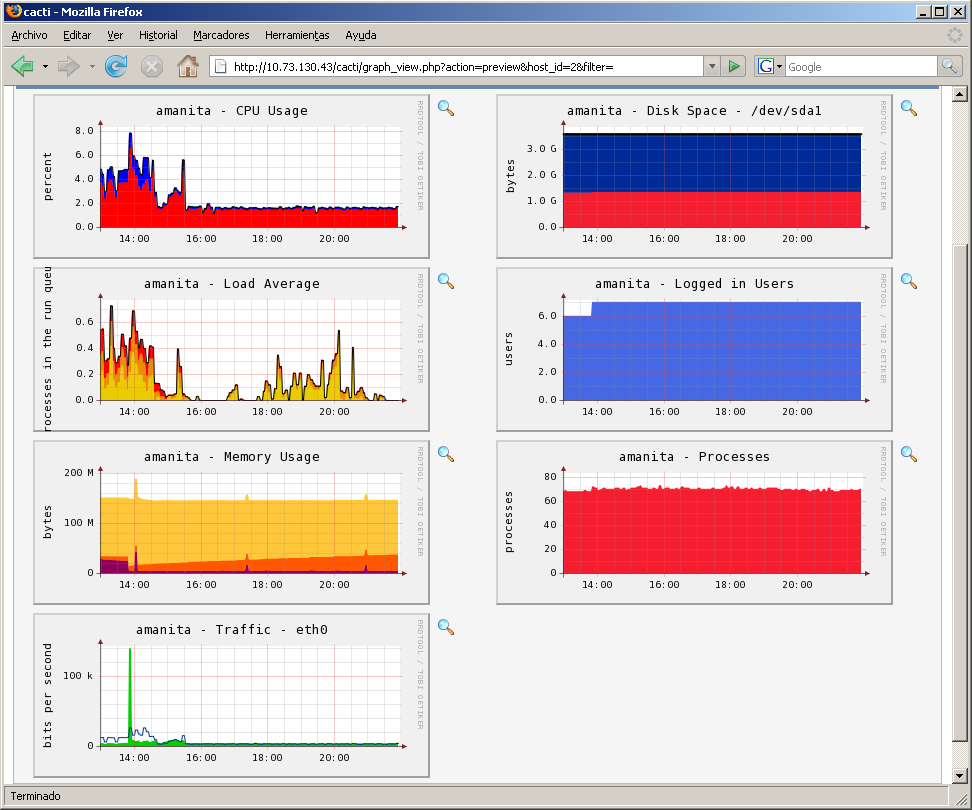This screenshot has width=972, height=810.
Task: Go back to the previous page
Action: [x=22, y=66]
